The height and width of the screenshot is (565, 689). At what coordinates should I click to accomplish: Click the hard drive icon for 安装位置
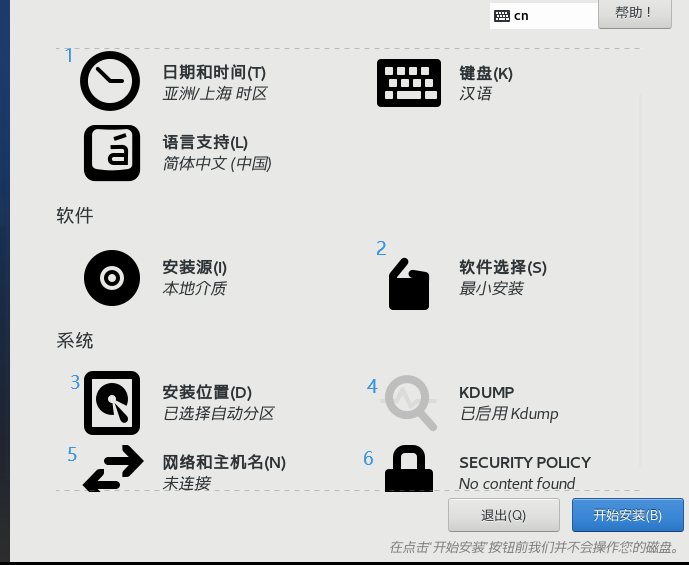tap(111, 403)
